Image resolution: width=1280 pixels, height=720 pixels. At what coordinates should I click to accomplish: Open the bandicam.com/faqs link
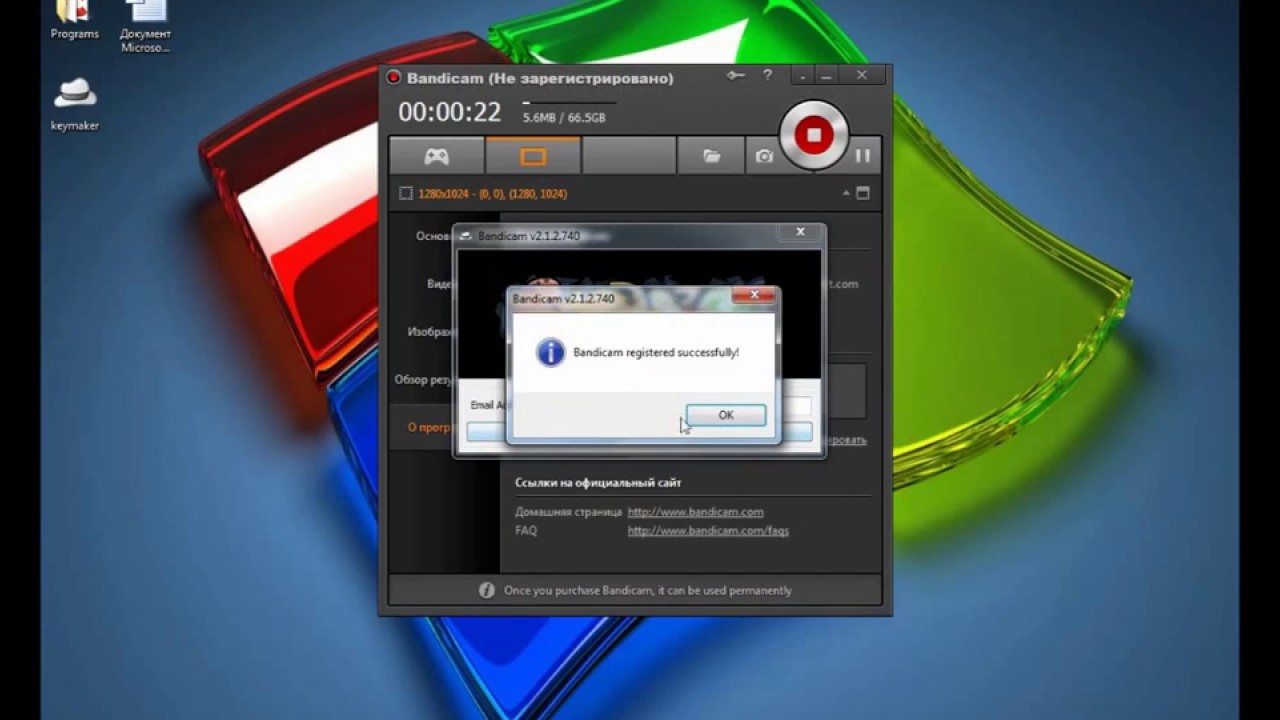708,531
